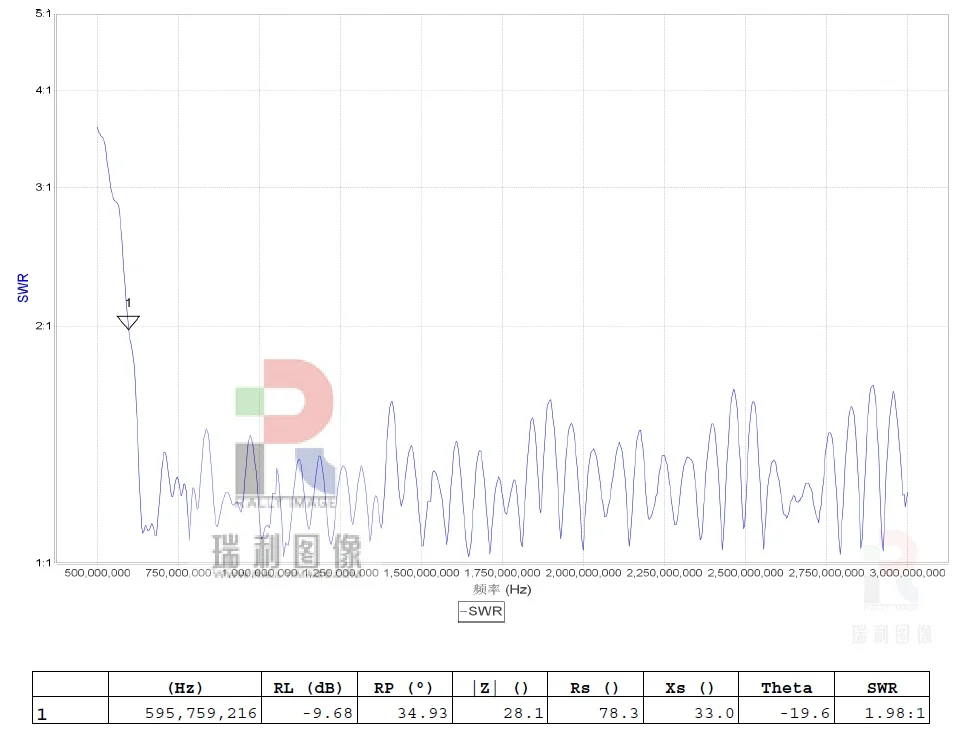Screen dimensions: 962x740
Task: Click the vertical blue SWR axis title
Action: point(23,288)
